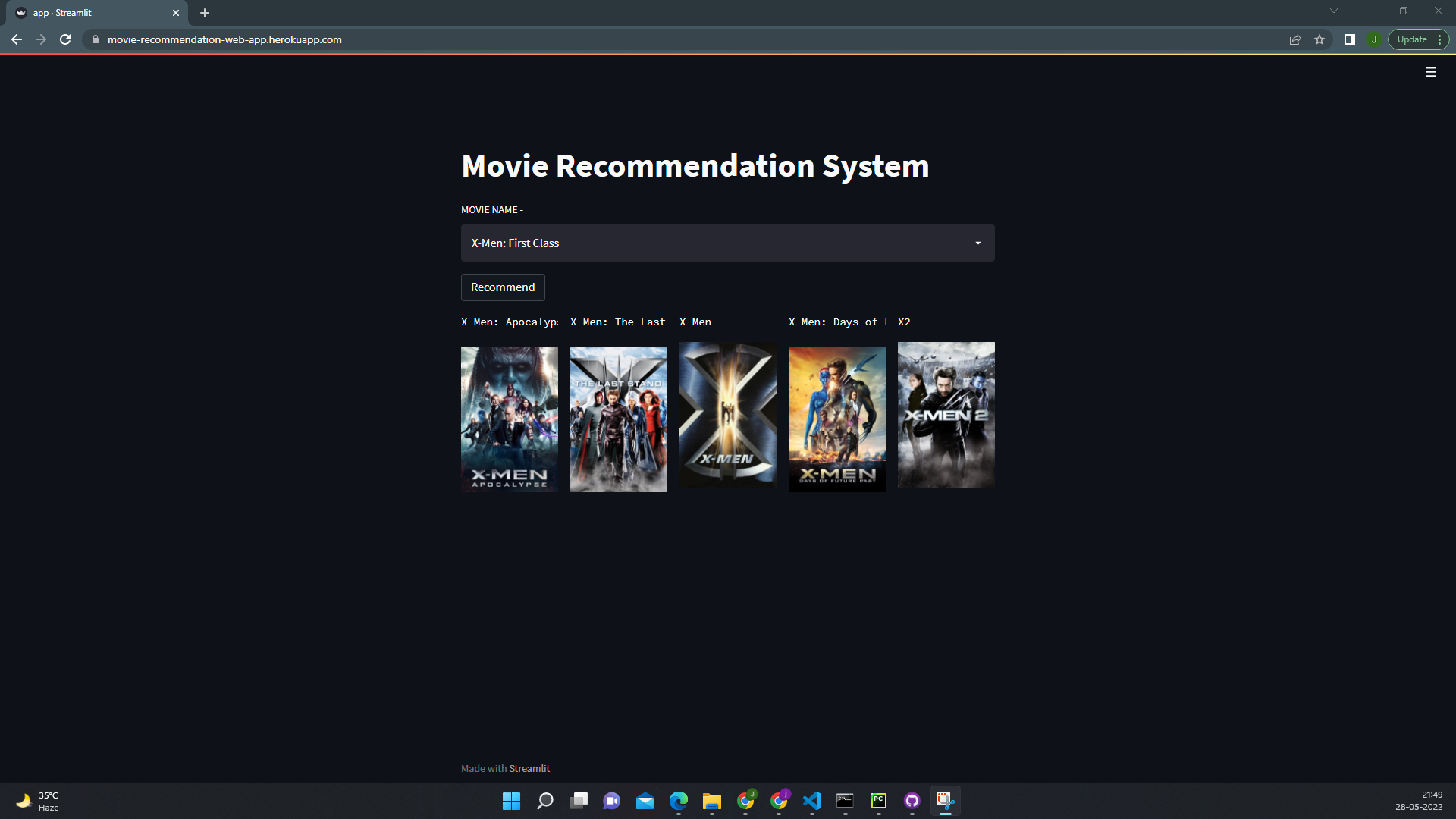This screenshot has height=819, width=1456.
Task: Follow the Streamlit footer link
Action: click(x=529, y=768)
